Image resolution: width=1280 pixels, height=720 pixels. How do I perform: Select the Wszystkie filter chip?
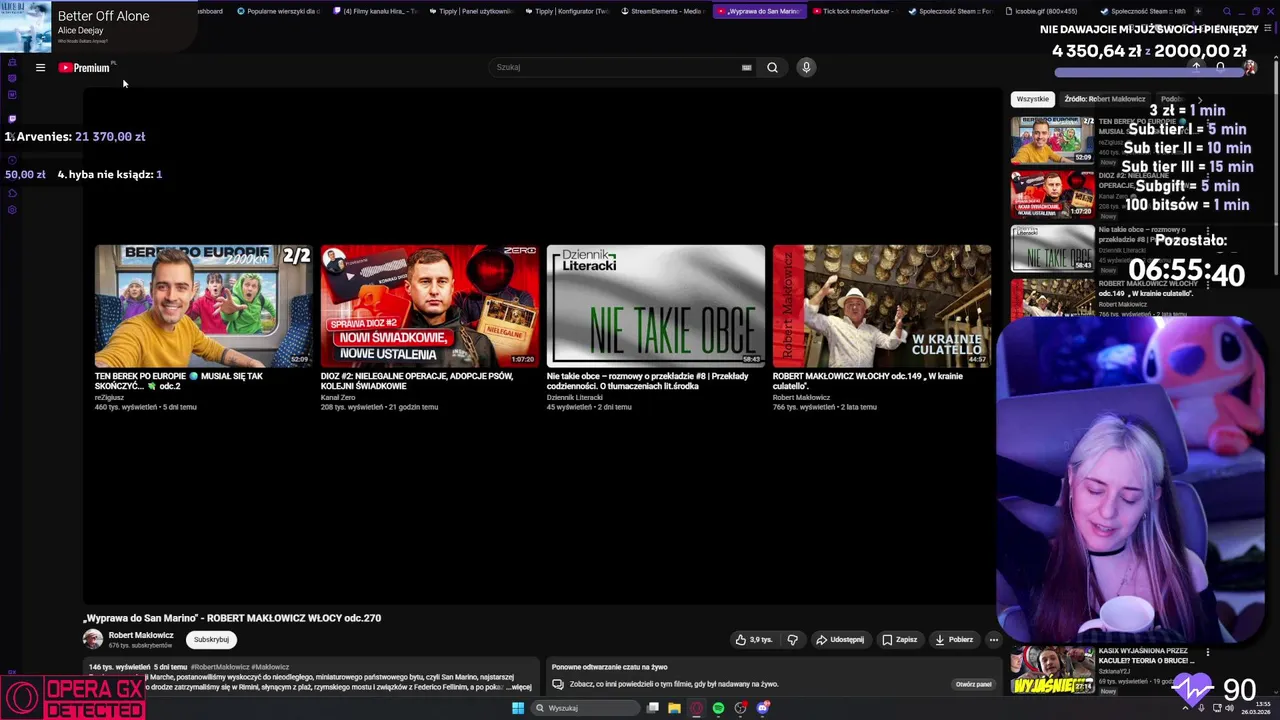(x=1033, y=99)
